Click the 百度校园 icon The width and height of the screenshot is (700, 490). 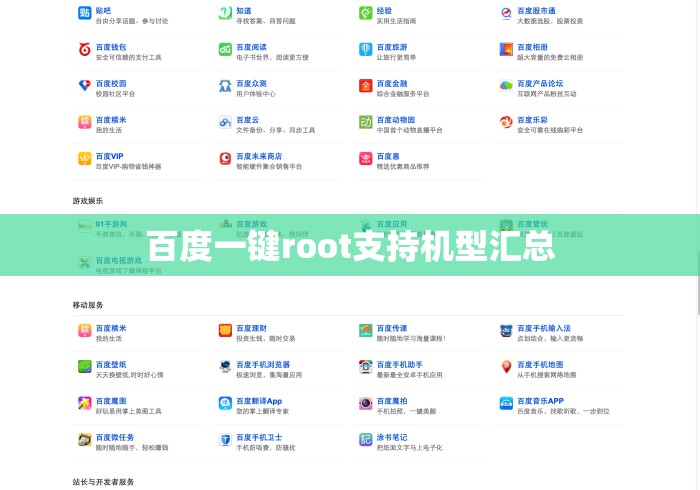(x=84, y=86)
